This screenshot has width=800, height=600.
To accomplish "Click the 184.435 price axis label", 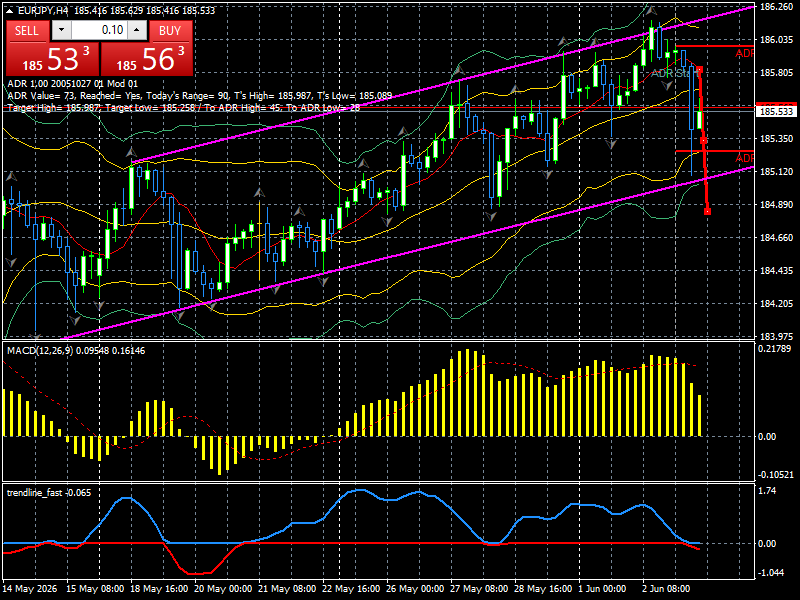I will (777, 270).
